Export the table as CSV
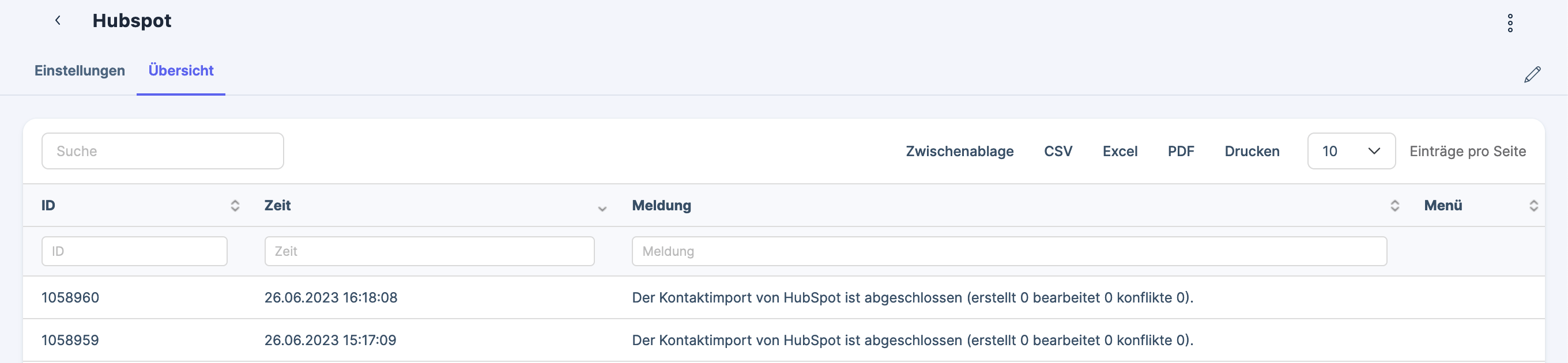This screenshot has height=363, width=1568. [x=1058, y=151]
